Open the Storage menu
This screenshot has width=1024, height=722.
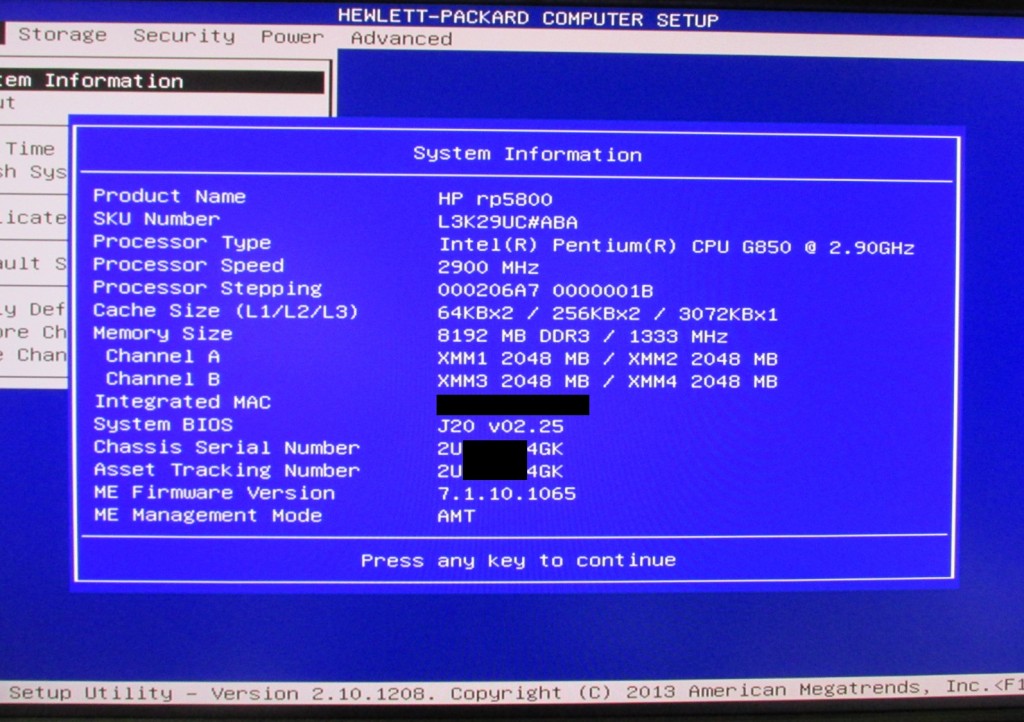(x=62, y=34)
